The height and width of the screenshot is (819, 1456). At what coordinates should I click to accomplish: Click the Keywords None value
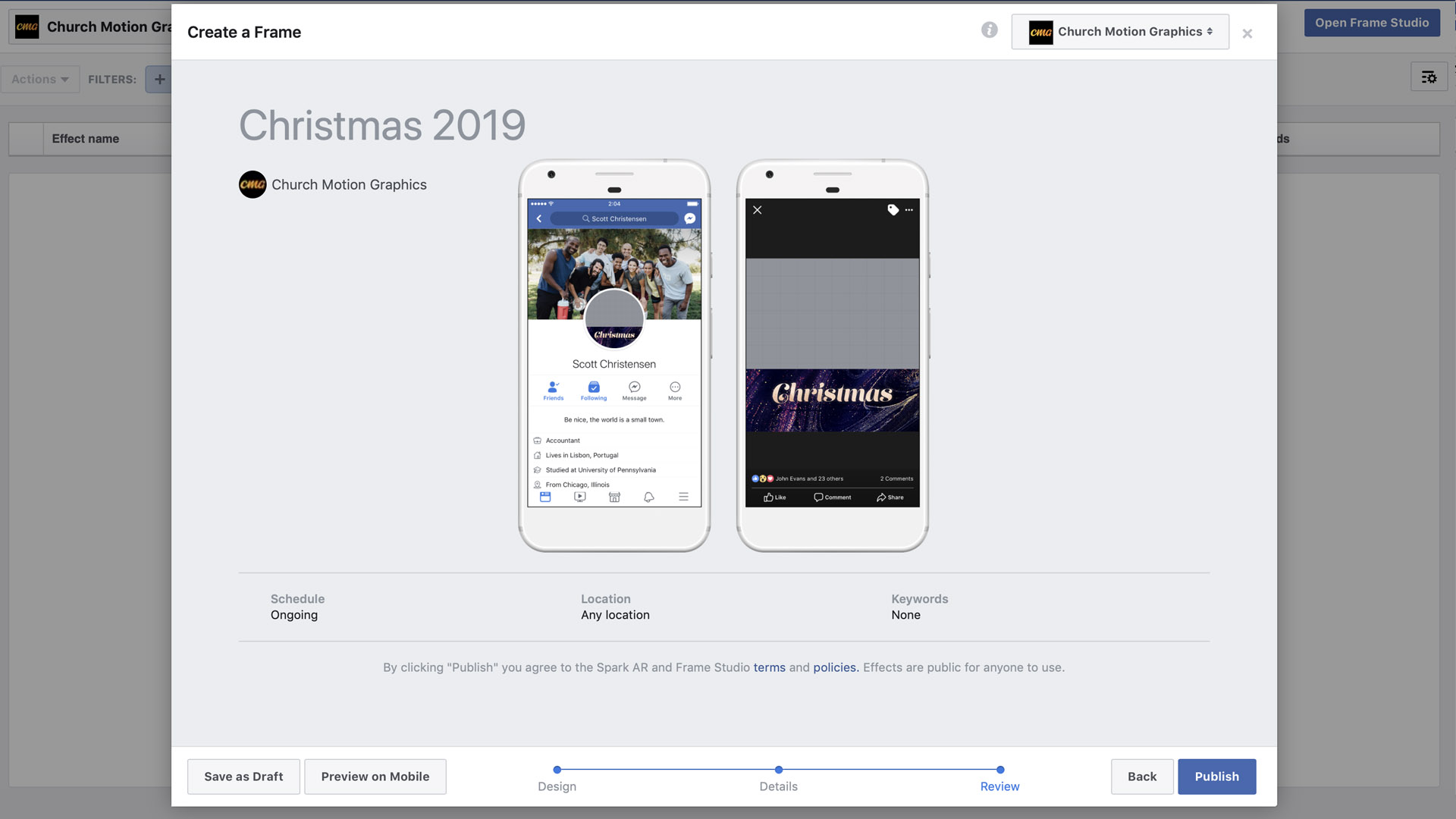pyautogui.click(x=905, y=615)
